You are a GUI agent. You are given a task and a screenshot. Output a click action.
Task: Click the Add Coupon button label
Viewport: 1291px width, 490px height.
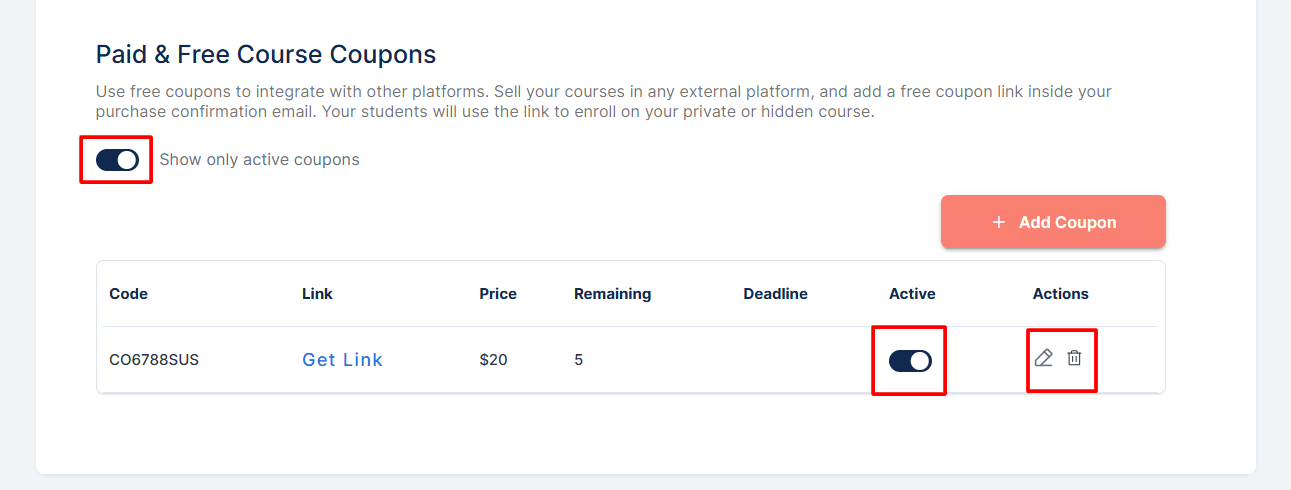1067,222
